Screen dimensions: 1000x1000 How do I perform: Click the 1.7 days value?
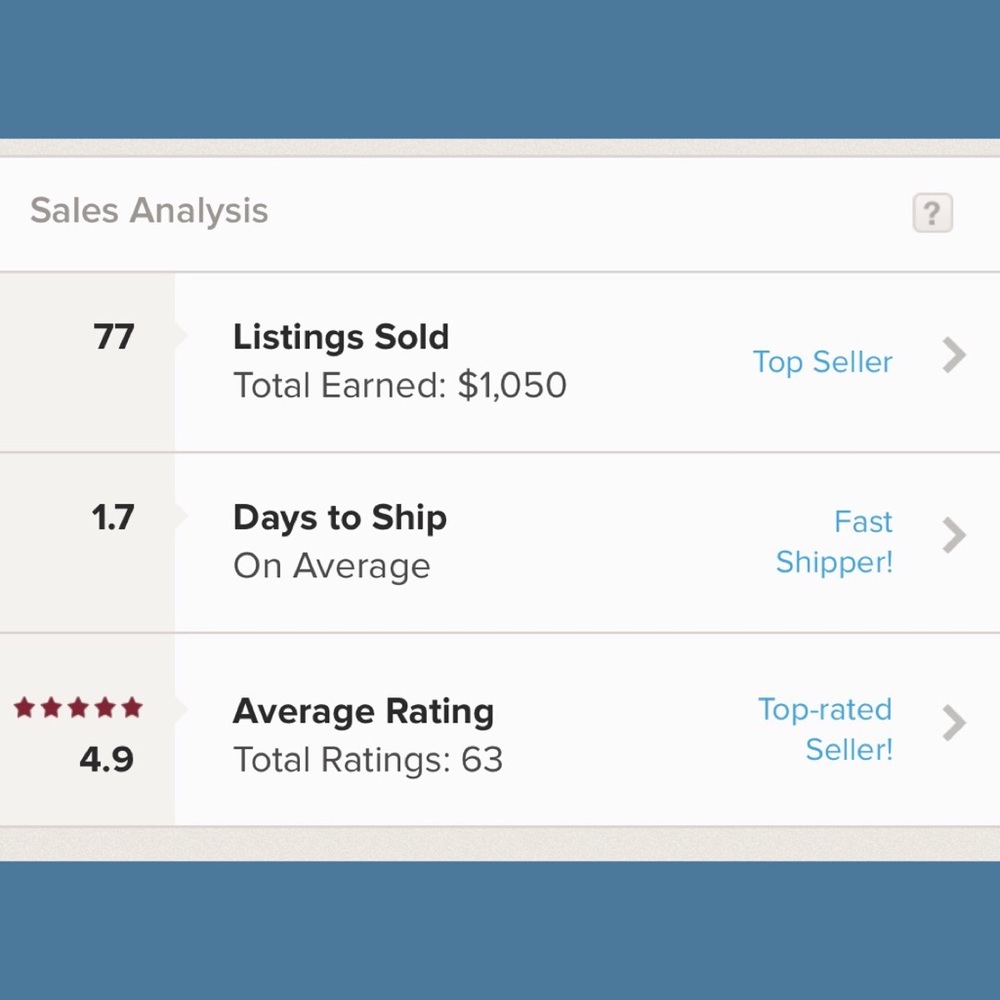point(112,518)
